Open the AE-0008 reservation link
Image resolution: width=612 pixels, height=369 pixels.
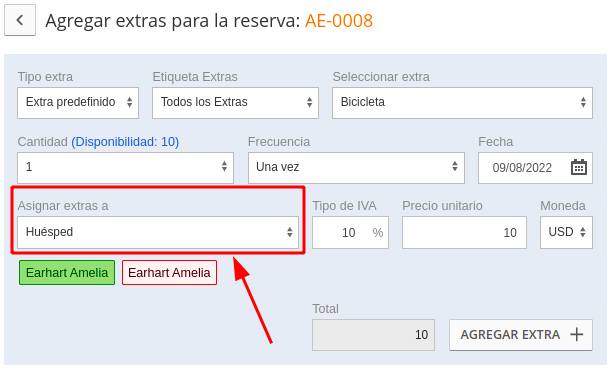pos(339,20)
